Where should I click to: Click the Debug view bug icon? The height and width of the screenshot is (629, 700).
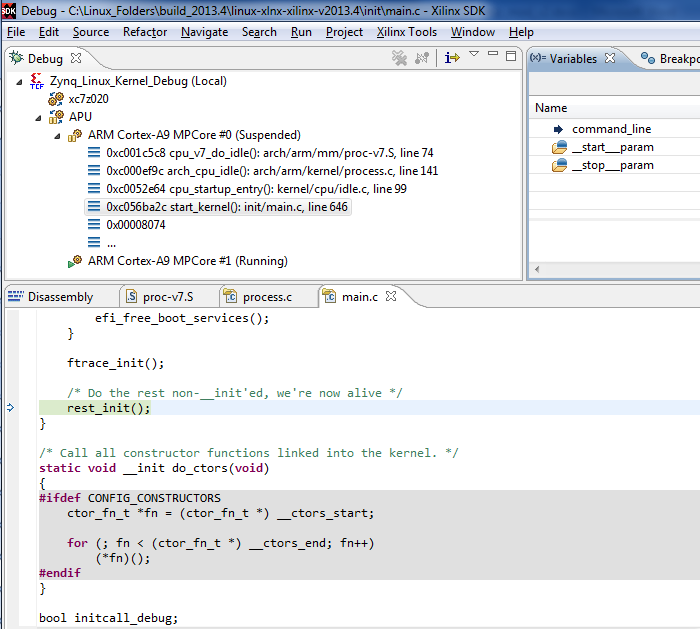click(x=17, y=58)
